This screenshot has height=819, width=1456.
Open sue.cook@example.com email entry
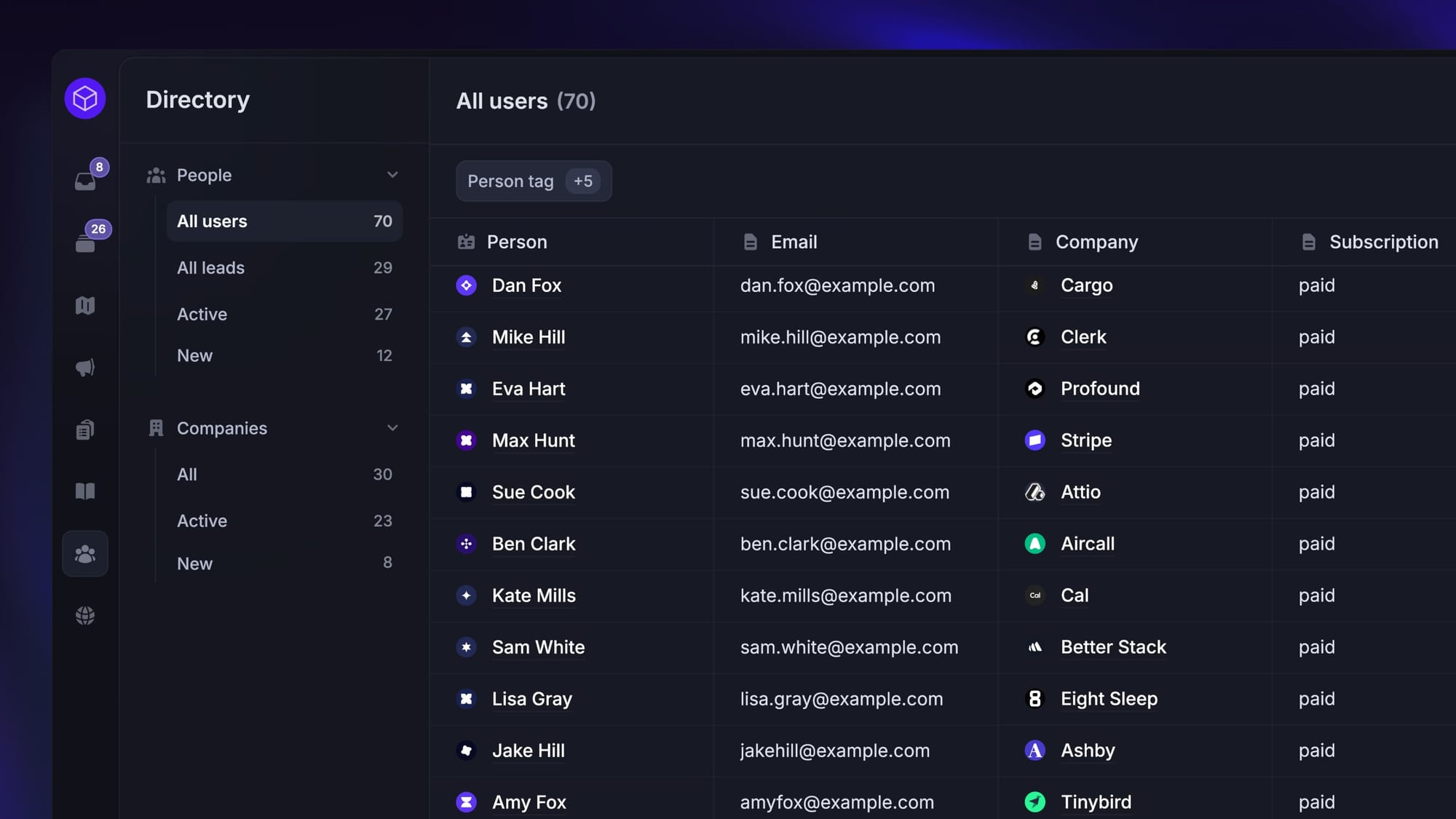point(844,492)
